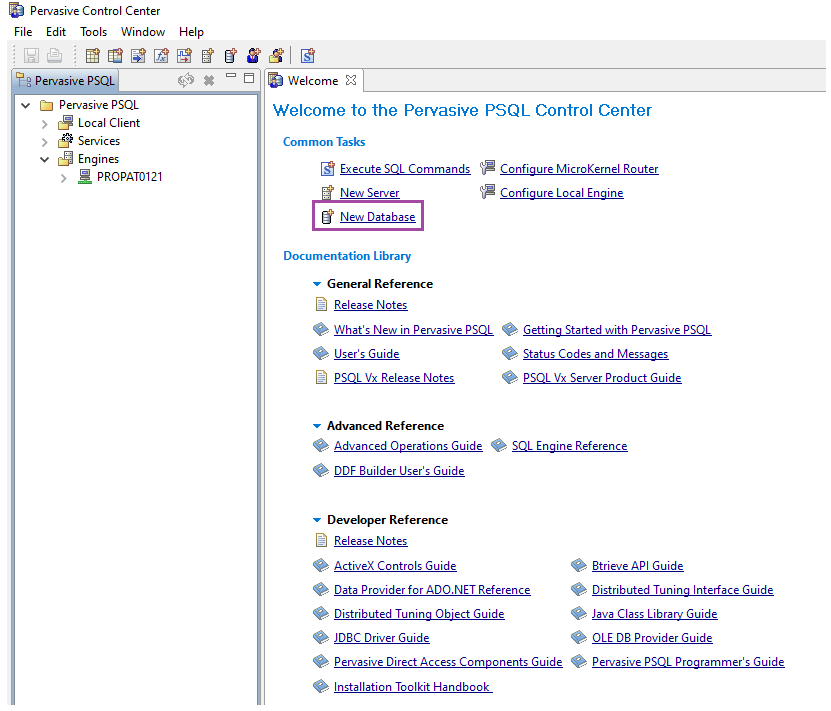Screen dimensions: 831x711
Task: Select Local Client in the tree
Action: [109, 123]
